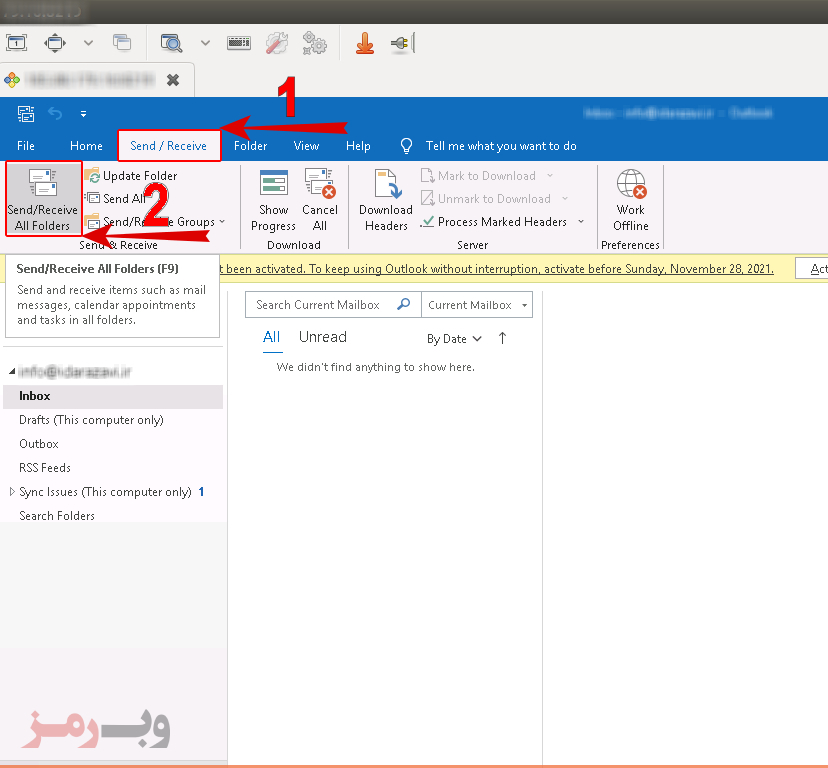Select the Inbox folder
828x768 pixels.
click(113, 396)
